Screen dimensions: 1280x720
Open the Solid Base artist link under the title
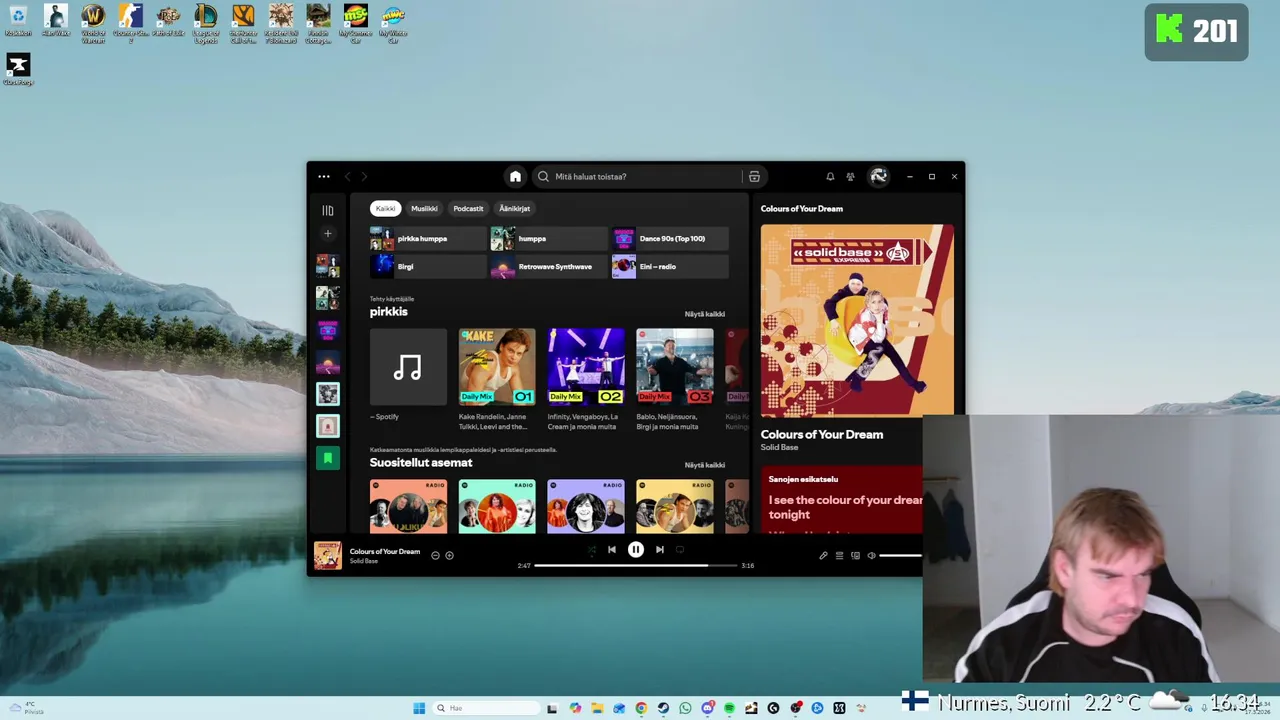tap(779, 448)
